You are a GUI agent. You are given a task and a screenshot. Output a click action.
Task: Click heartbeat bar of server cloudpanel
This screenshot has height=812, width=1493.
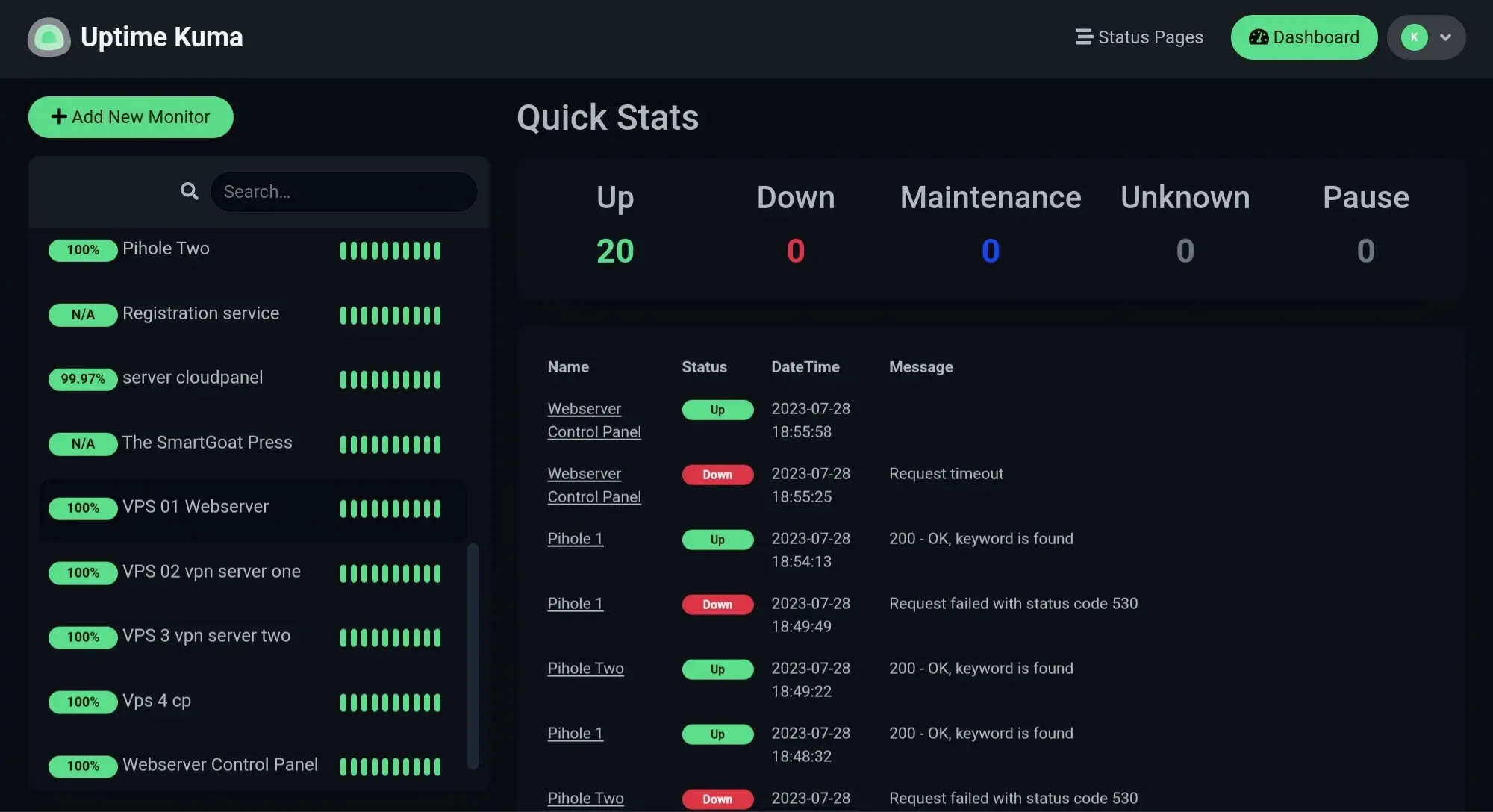click(390, 380)
